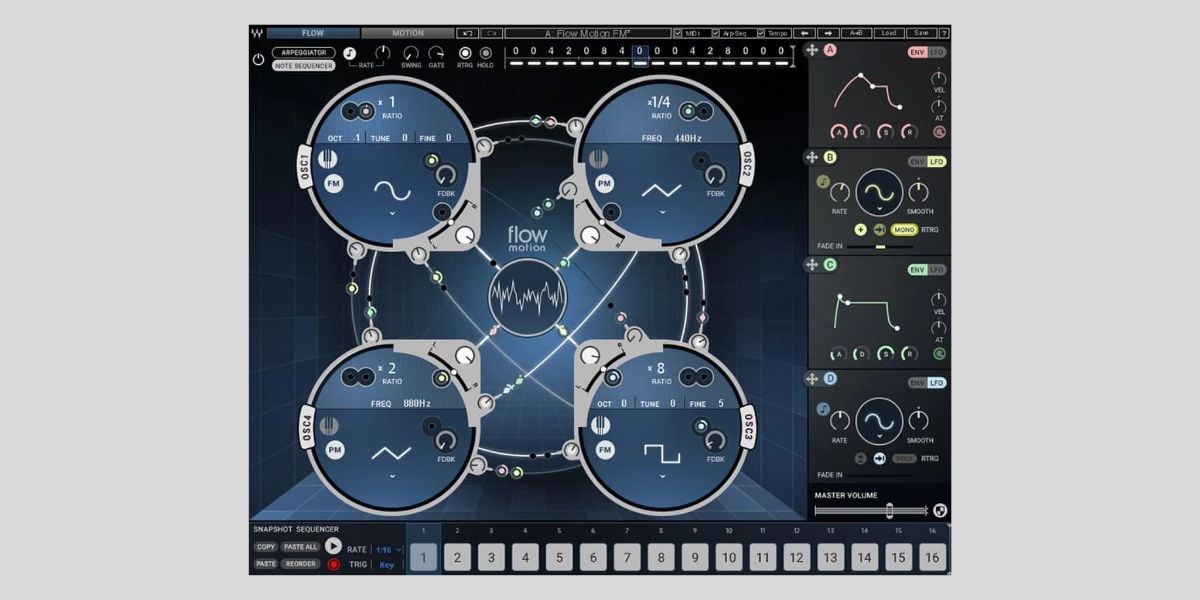Go to next preset arrow
This screenshot has width=1200, height=600.
coord(828,33)
